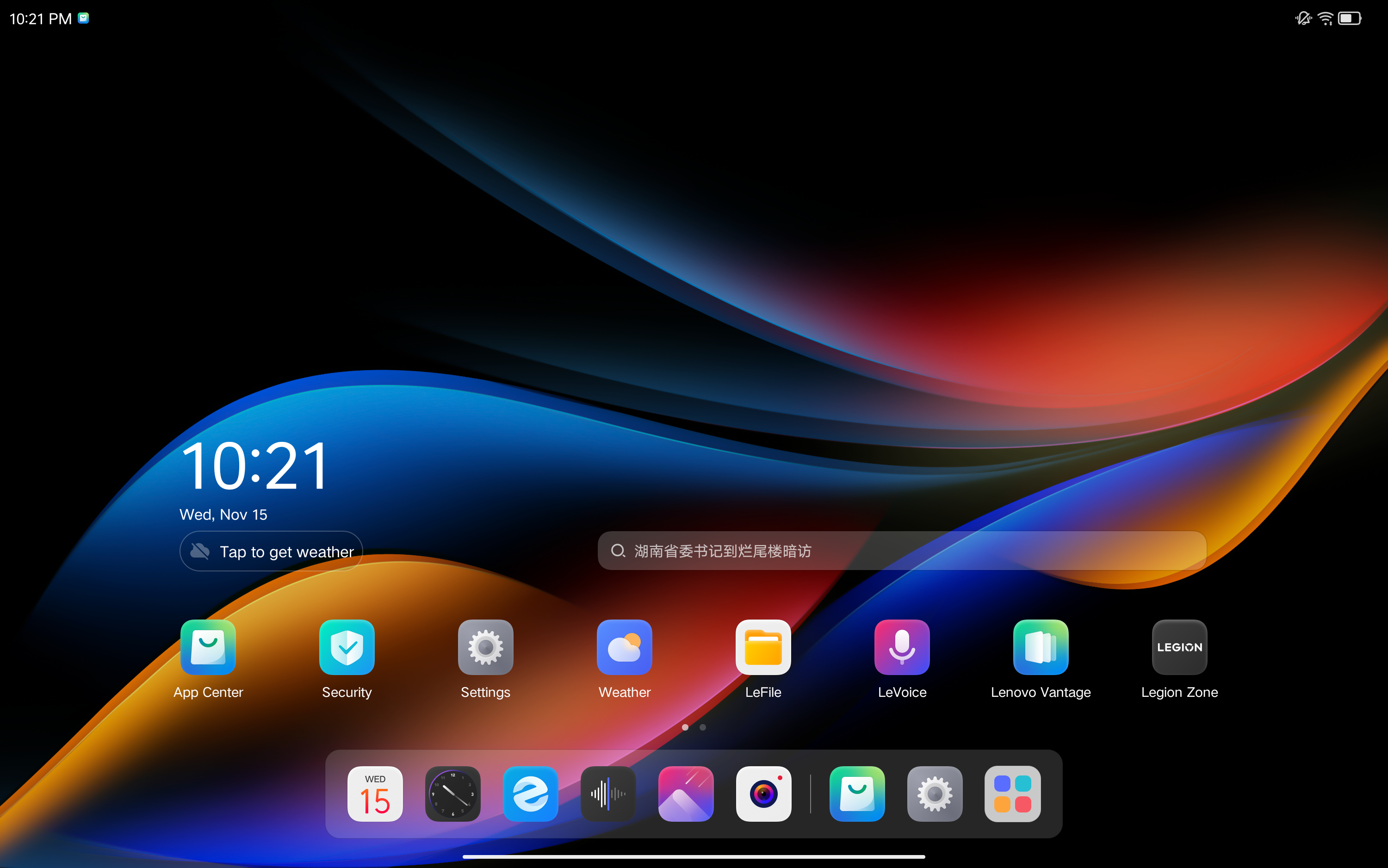
Task: Open Settings from home screen grid
Action: coord(485,647)
